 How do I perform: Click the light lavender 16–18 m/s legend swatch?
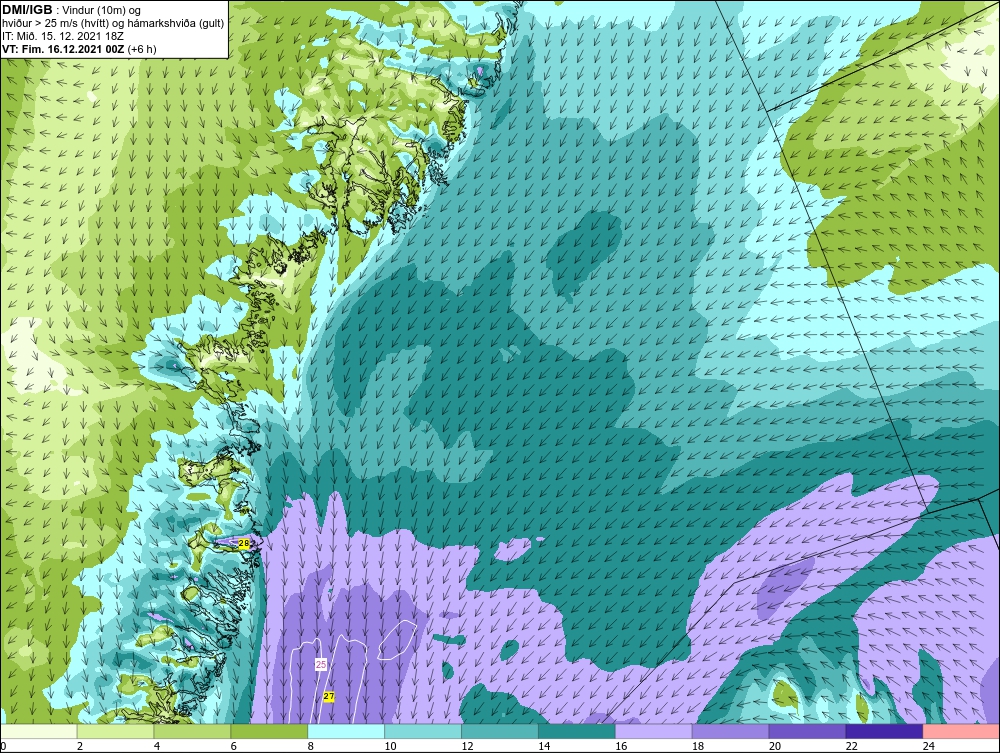coord(654,731)
